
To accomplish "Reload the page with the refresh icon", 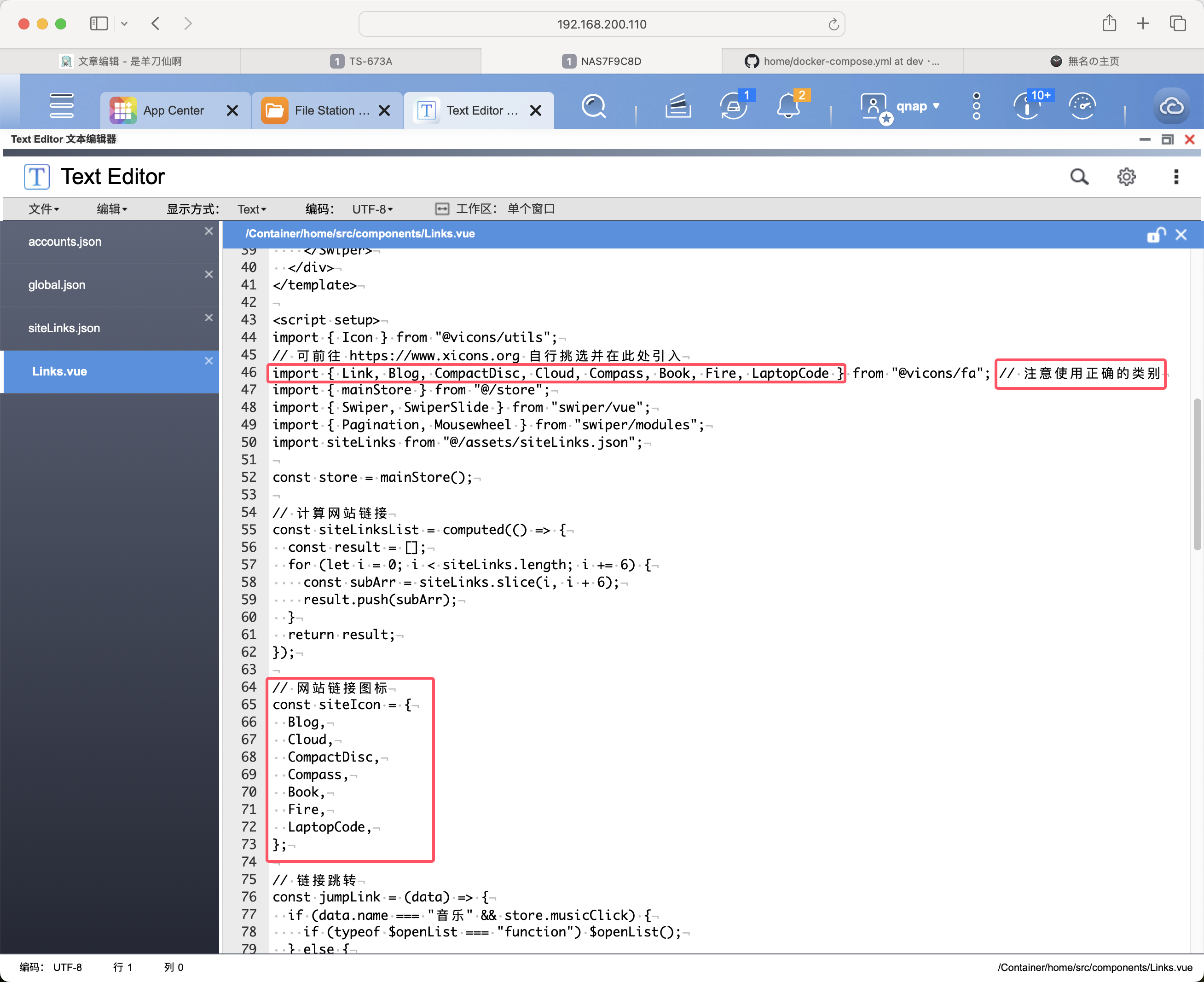I will pos(833,24).
